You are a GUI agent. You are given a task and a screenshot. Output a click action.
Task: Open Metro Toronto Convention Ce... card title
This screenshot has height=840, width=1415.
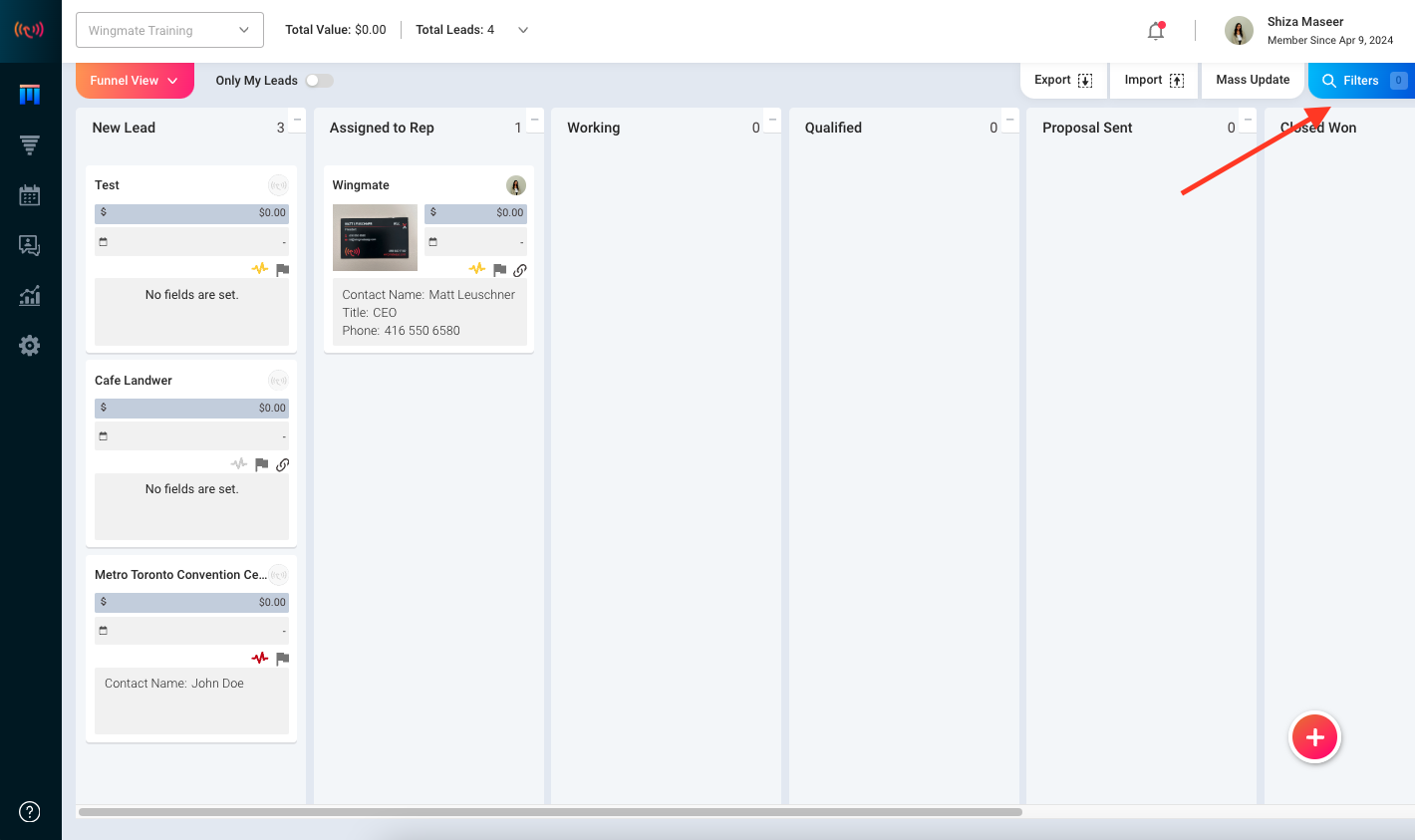click(180, 575)
